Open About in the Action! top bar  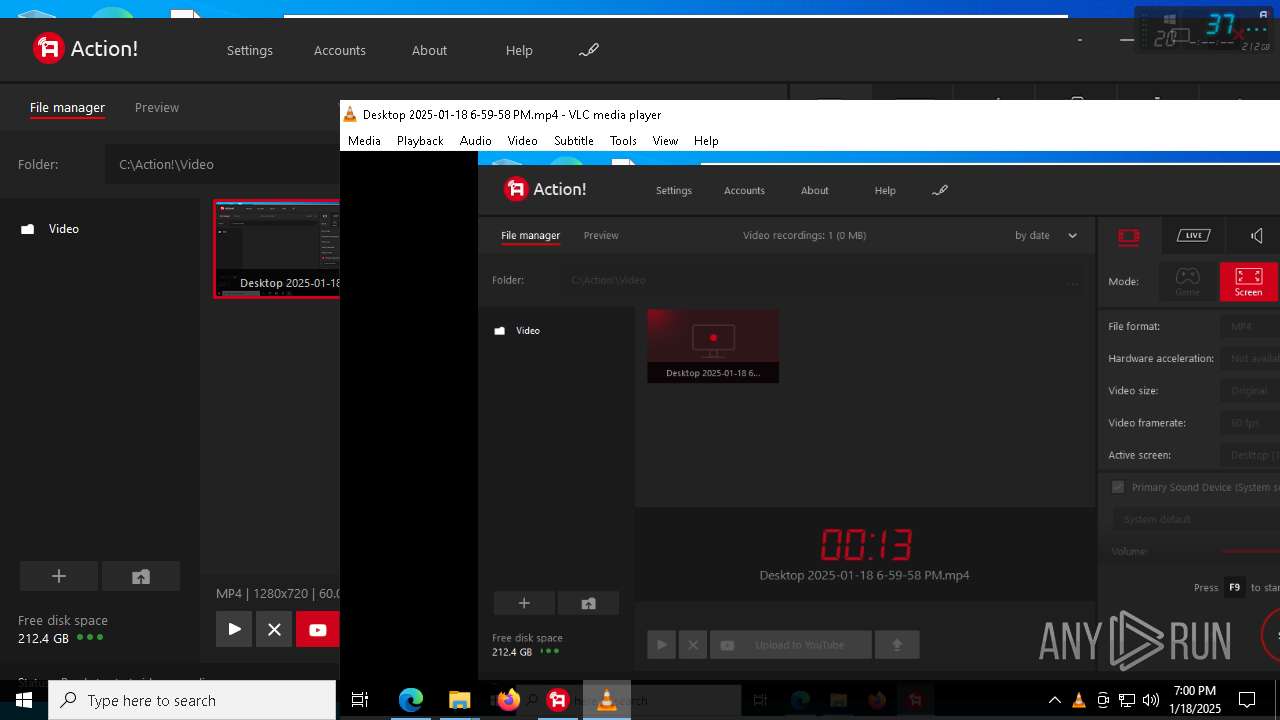coord(429,50)
